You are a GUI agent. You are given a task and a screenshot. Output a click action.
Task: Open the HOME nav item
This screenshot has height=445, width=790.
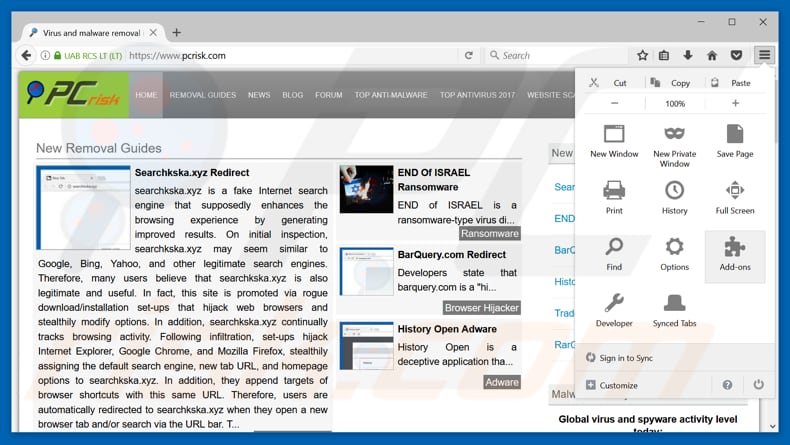[146, 95]
